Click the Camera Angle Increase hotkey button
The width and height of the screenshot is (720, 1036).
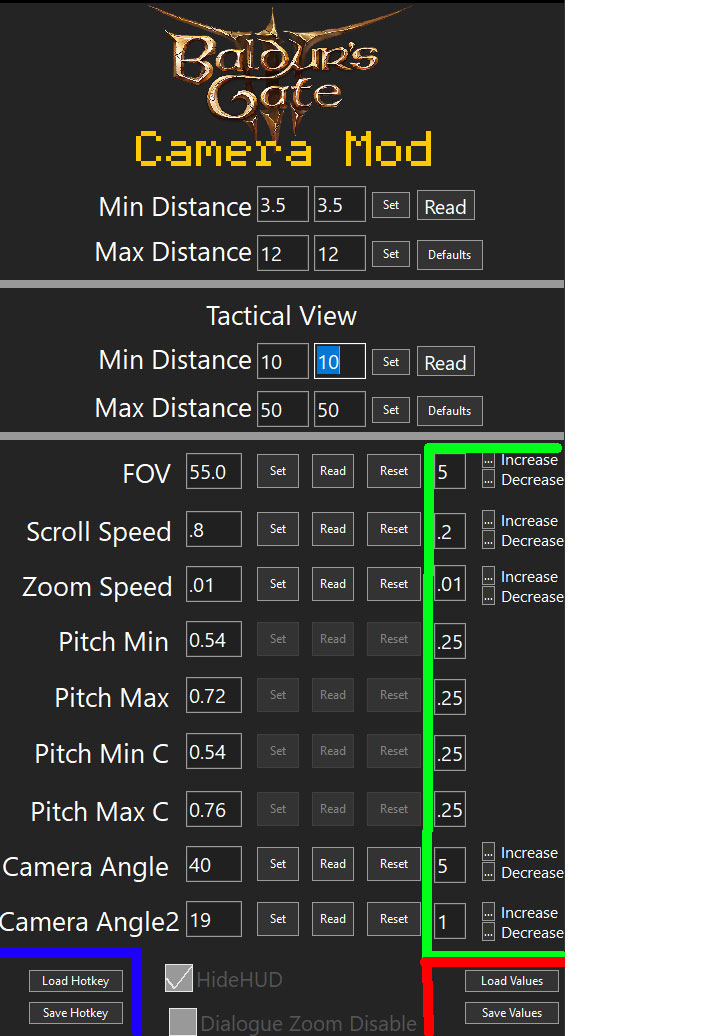[488, 853]
